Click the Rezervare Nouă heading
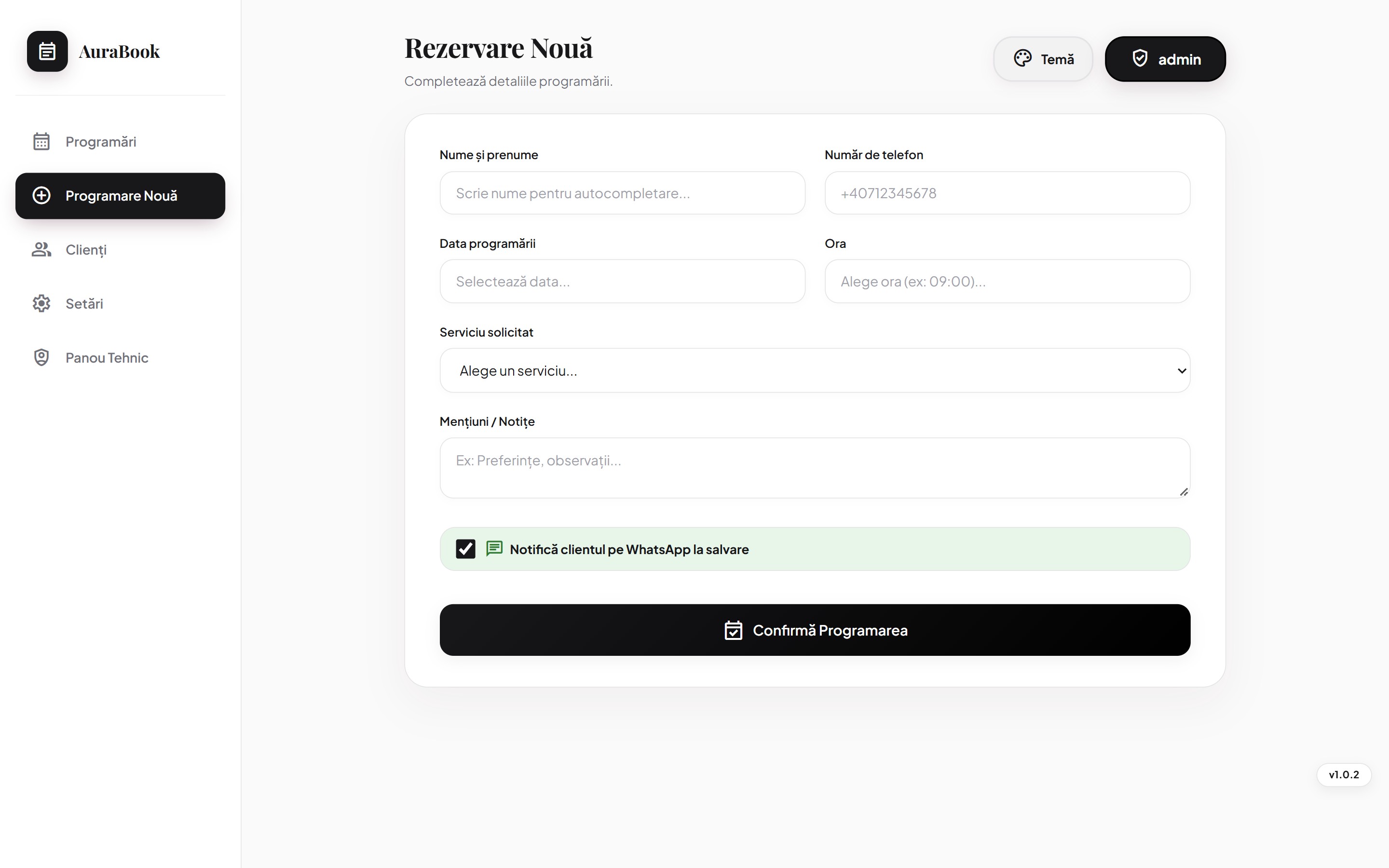The height and width of the screenshot is (868, 1389). click(498, 48)
